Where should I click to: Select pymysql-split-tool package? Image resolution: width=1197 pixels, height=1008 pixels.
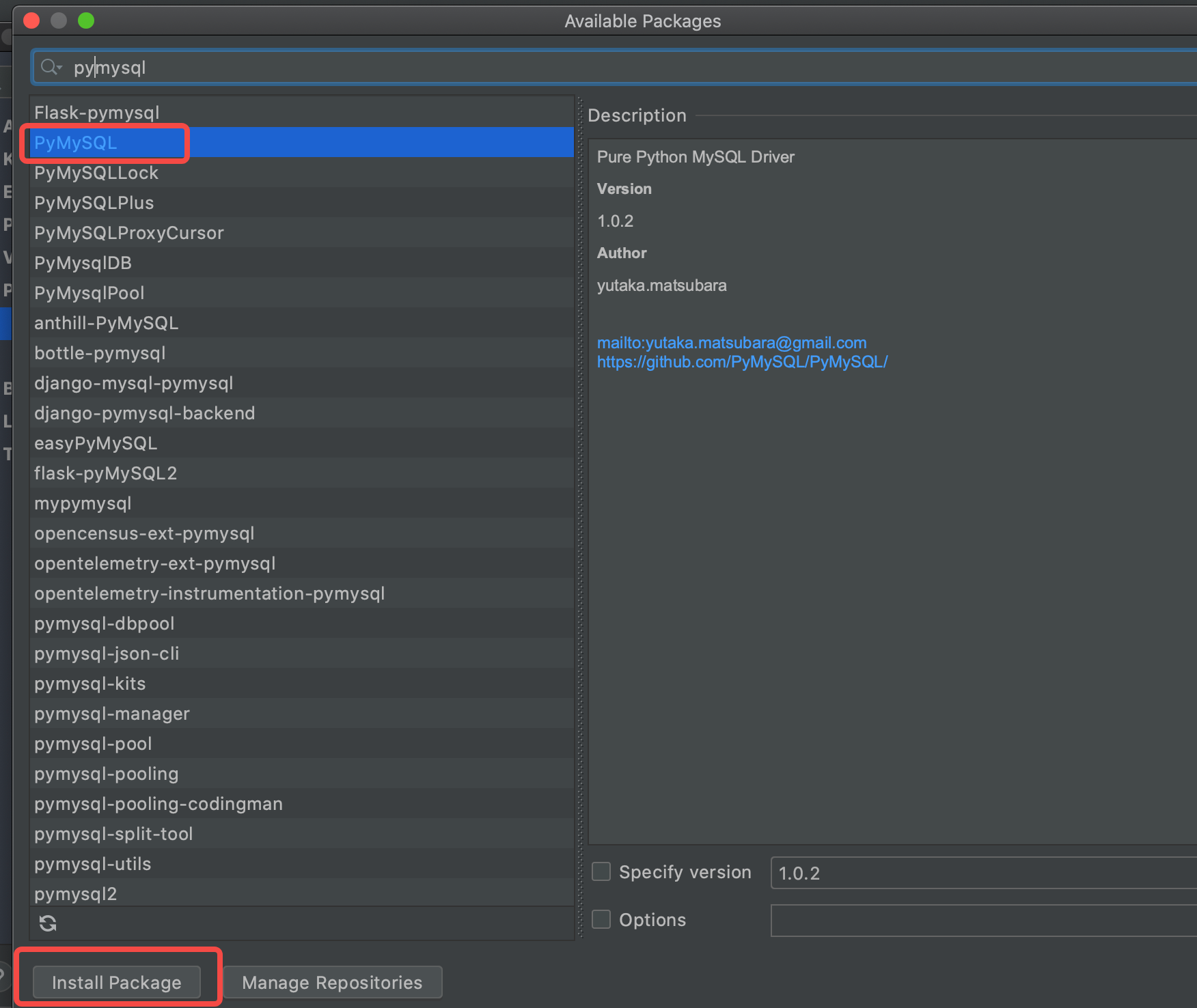click(302, 833)
